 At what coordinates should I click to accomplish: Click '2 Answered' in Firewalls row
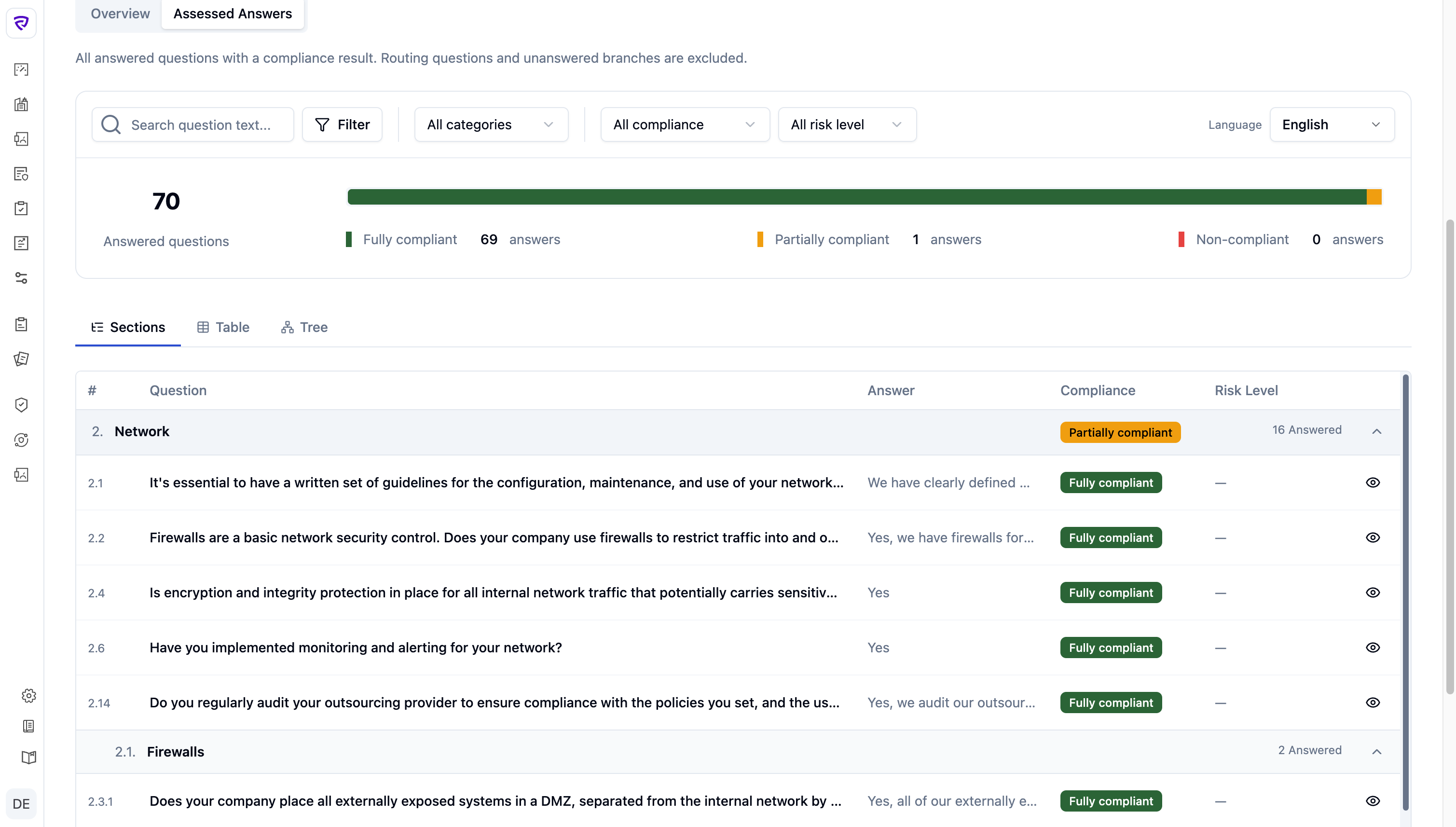coord(1309,750)
